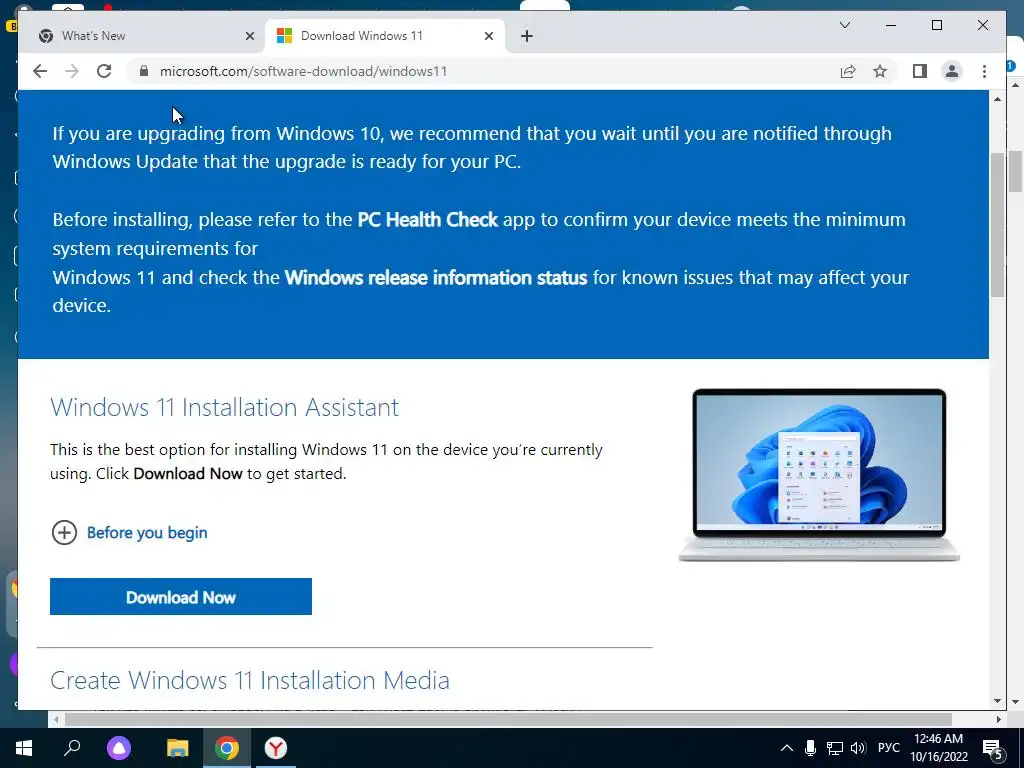Open Chrome three-dot menu
The height and width of the screenshot is (768, 1024).
point(984,71)
